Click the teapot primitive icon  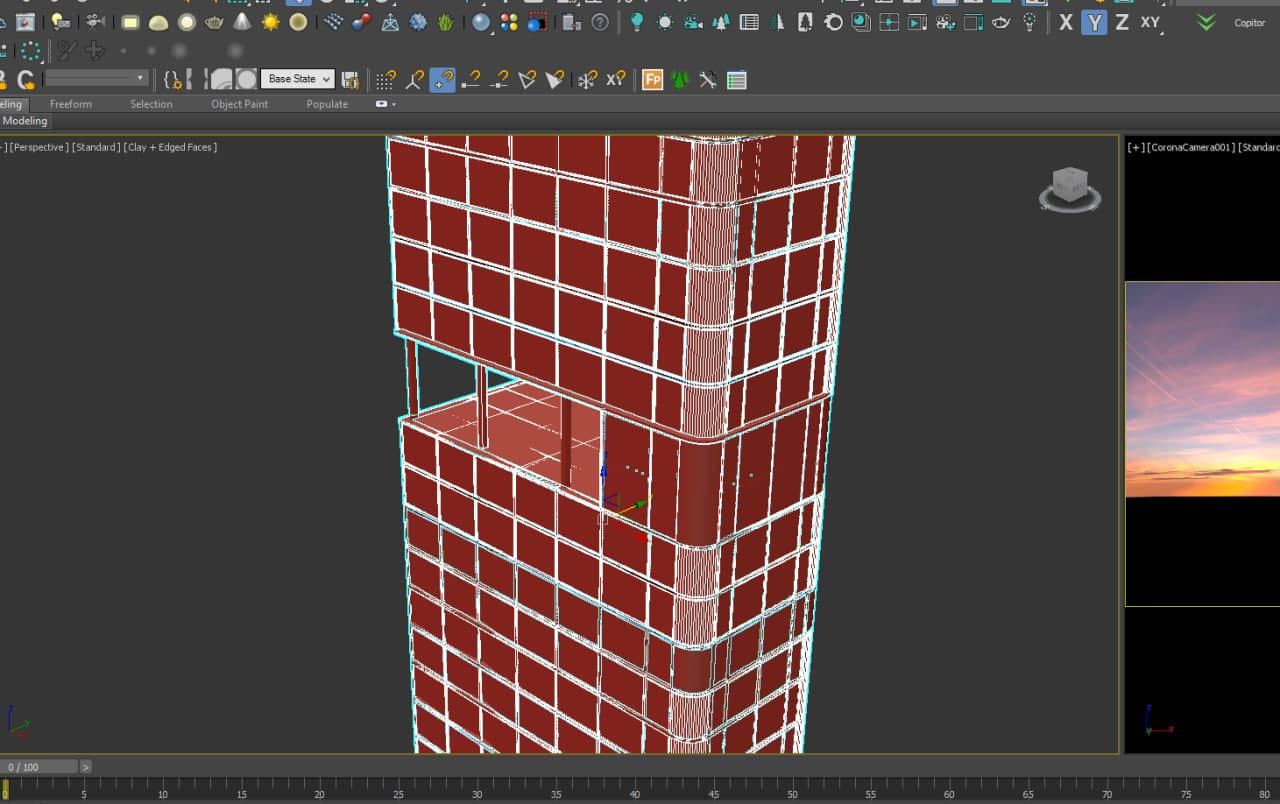(x=214, y=22)
